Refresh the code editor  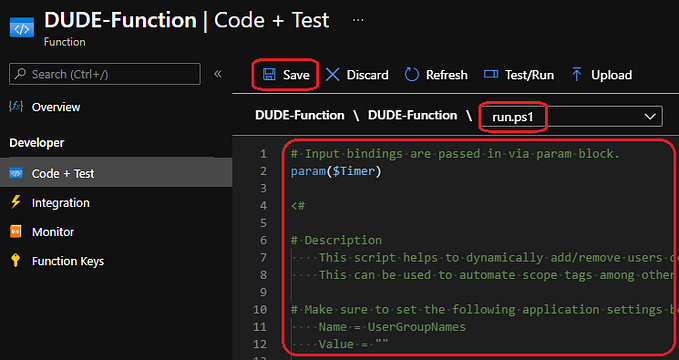coord(436,75)
